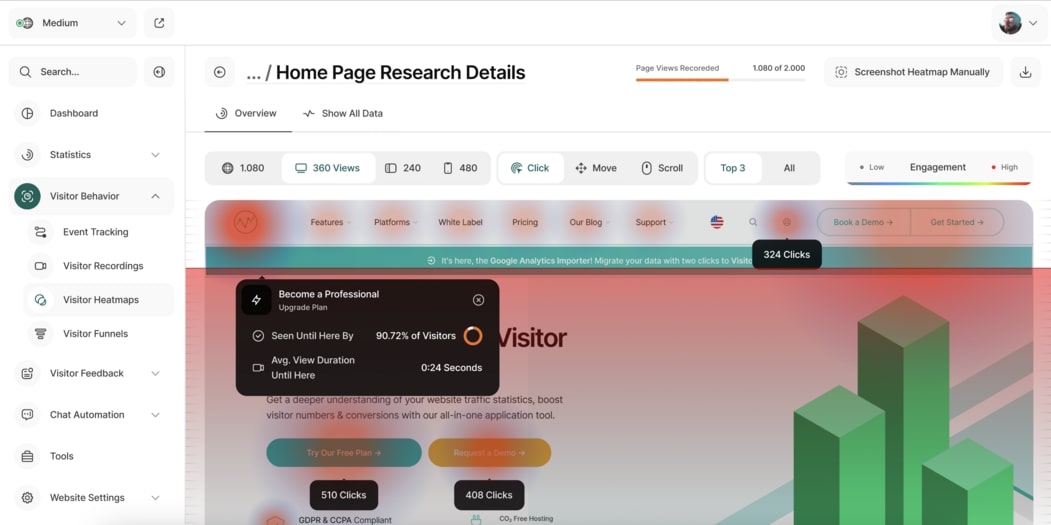Click Screenshot Heatmap Manually button

(x=913, y=72)
